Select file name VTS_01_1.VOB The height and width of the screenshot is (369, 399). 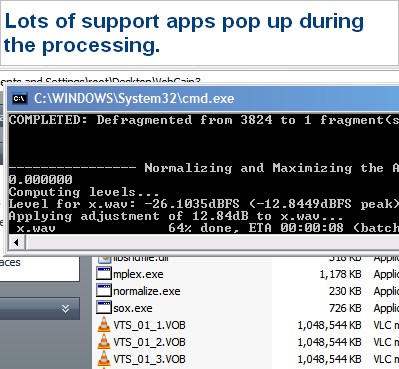coord(149,325)
